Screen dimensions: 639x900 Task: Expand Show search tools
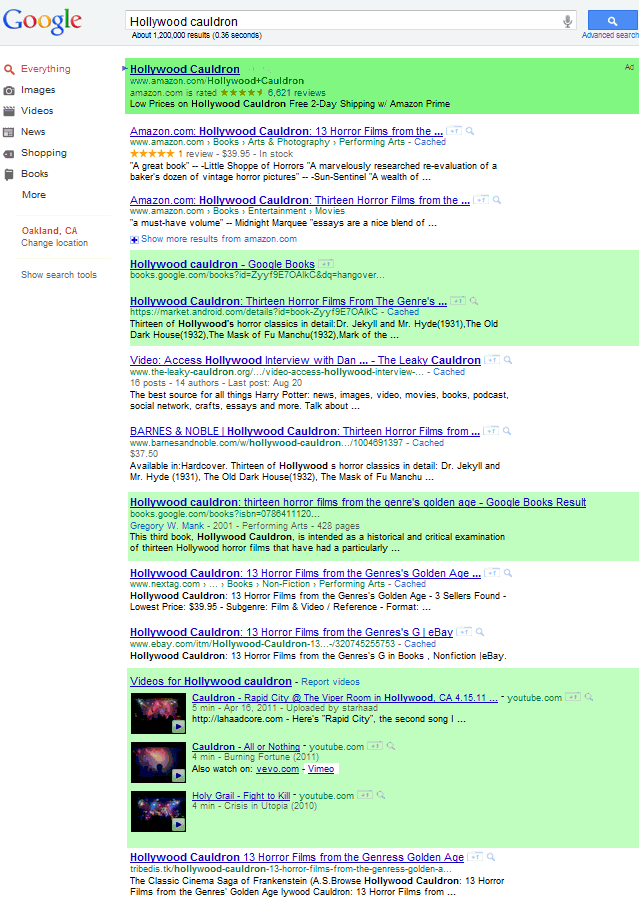(x=59, y=275)
